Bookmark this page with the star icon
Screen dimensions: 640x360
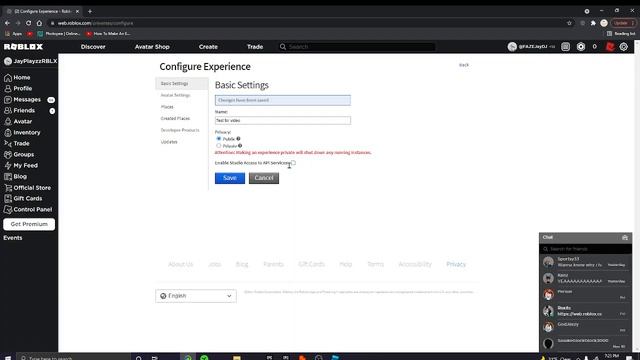(569, 23)
